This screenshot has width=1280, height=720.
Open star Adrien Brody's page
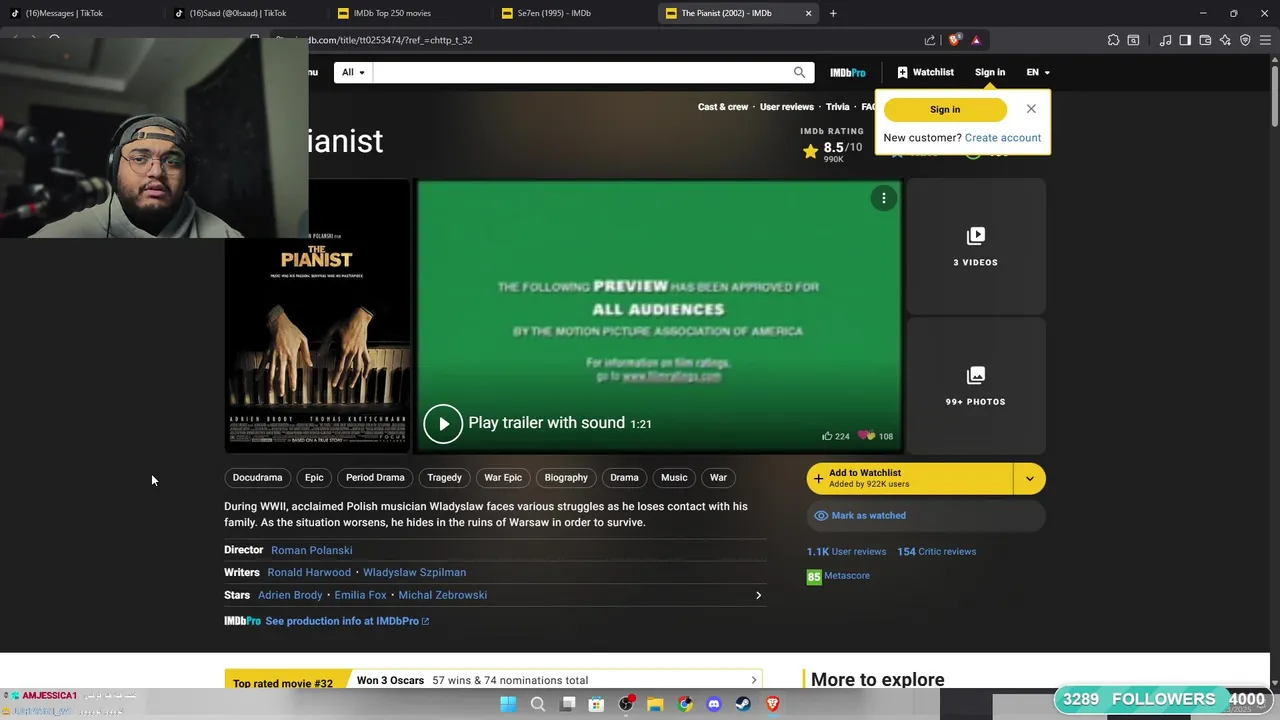290,595
